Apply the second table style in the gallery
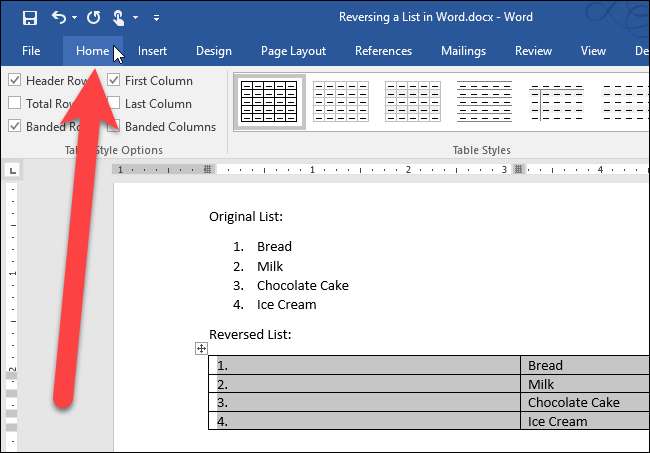Viewport: 650px width, 453px height. [x=340, y=101]
